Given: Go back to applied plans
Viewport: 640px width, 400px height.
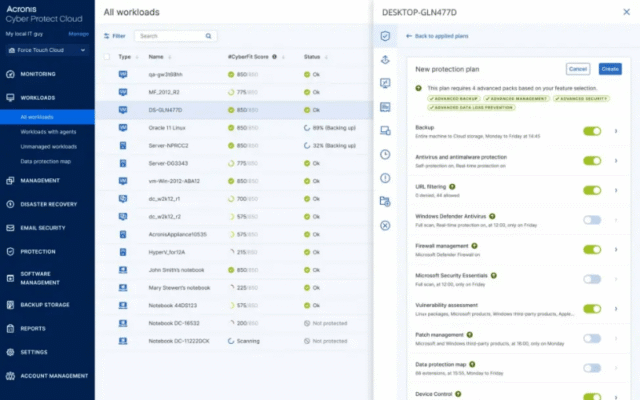Looking at the screenshot, I should tap(437, 36).
